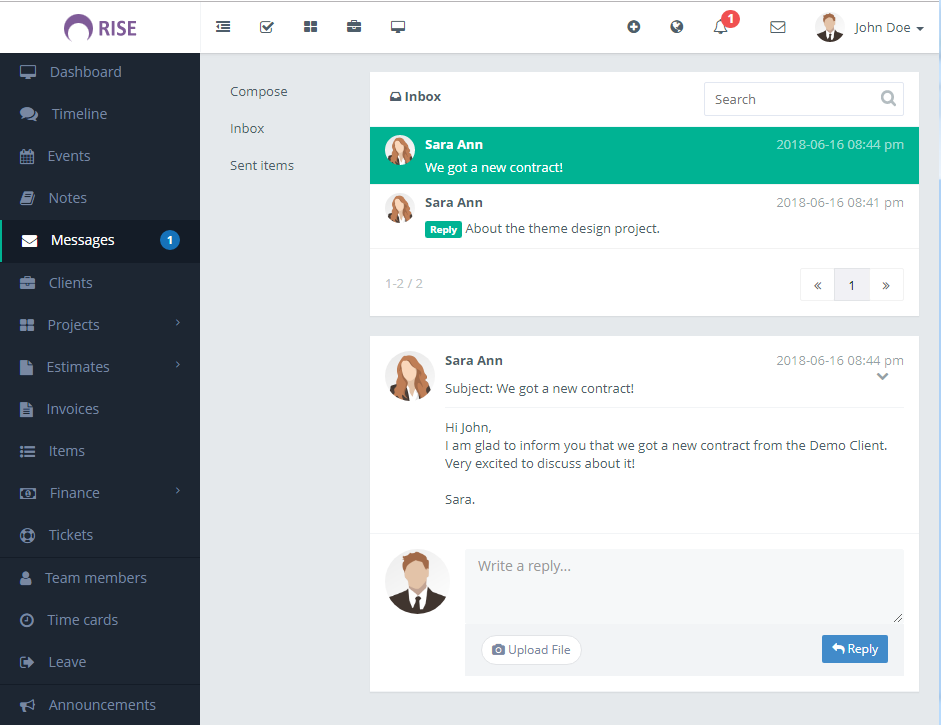Click the grid projects icon in top bar

310,27
